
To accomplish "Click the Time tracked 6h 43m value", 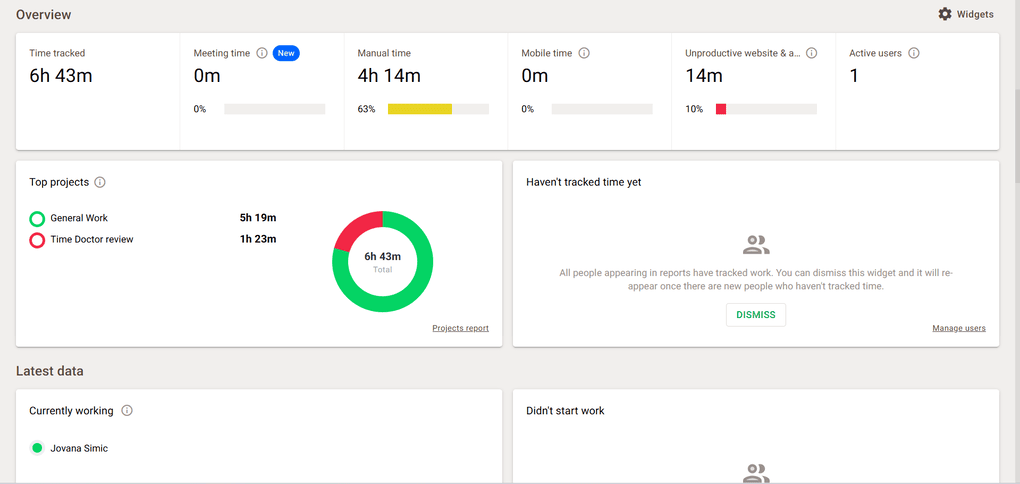I will click(x=60, y=76).
